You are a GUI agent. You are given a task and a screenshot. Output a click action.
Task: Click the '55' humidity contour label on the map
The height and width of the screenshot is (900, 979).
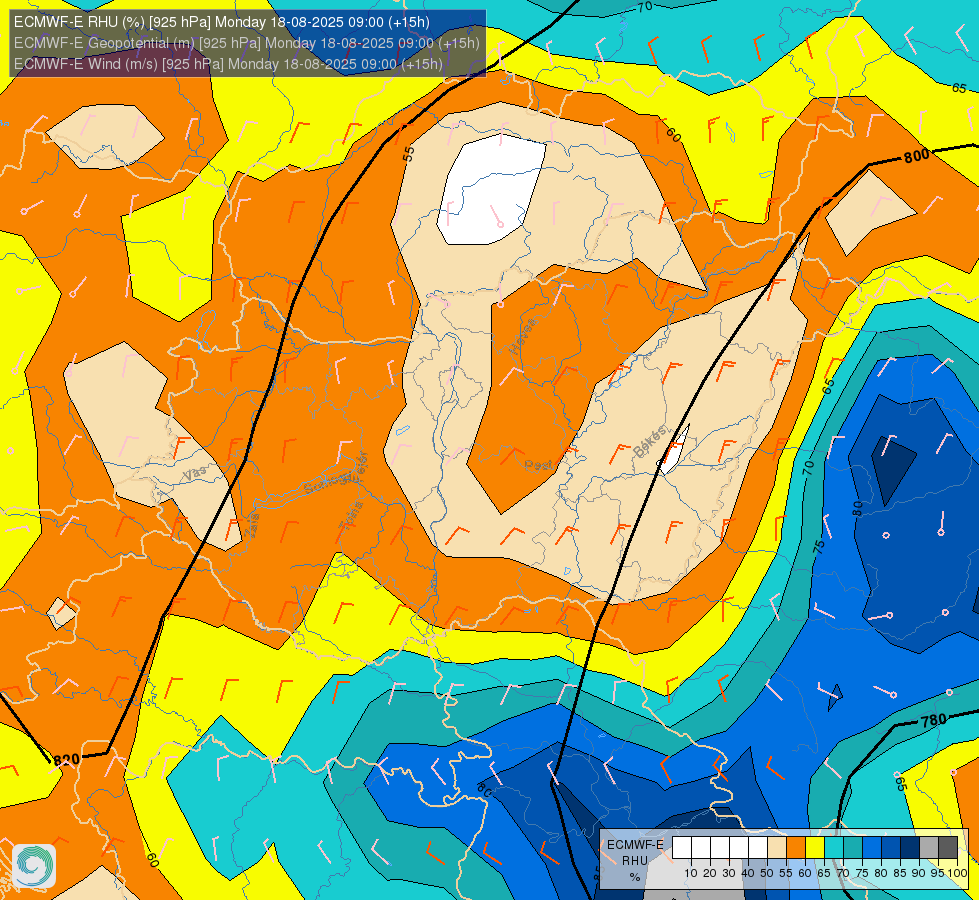click(x=409, y=154)
